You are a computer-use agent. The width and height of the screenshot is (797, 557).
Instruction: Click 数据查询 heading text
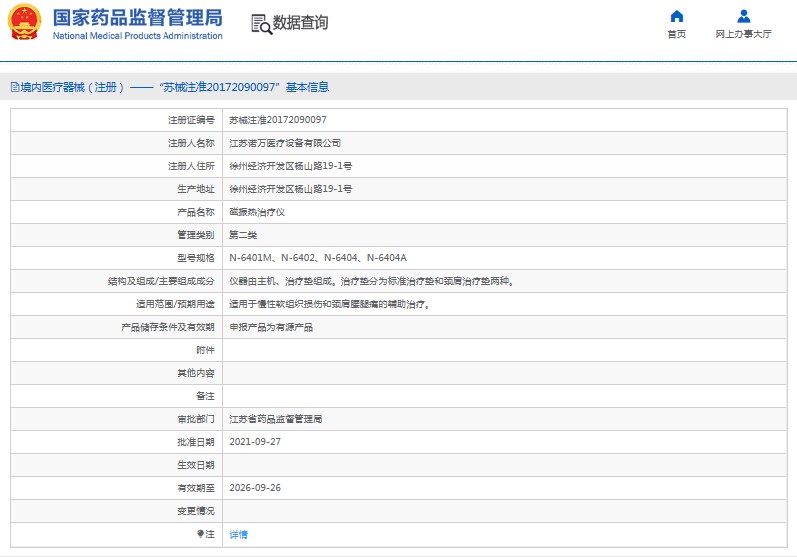point(300,22)
